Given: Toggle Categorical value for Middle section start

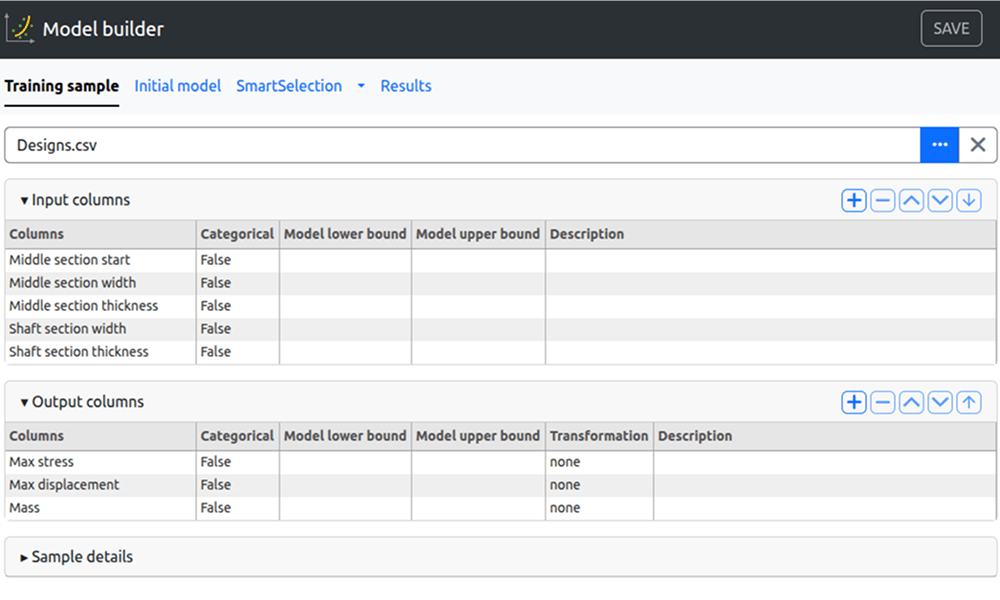Looking at the screenshot, I should coord(237,260).
